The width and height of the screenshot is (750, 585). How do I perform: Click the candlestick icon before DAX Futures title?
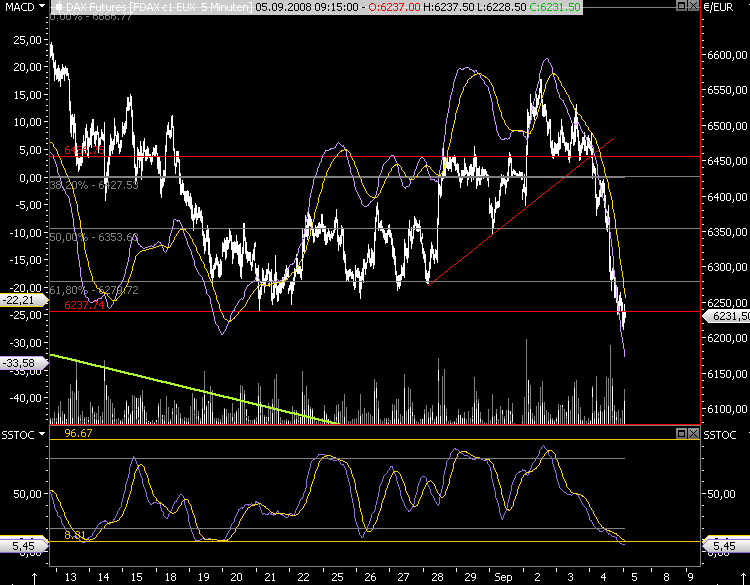coord(58,7)
